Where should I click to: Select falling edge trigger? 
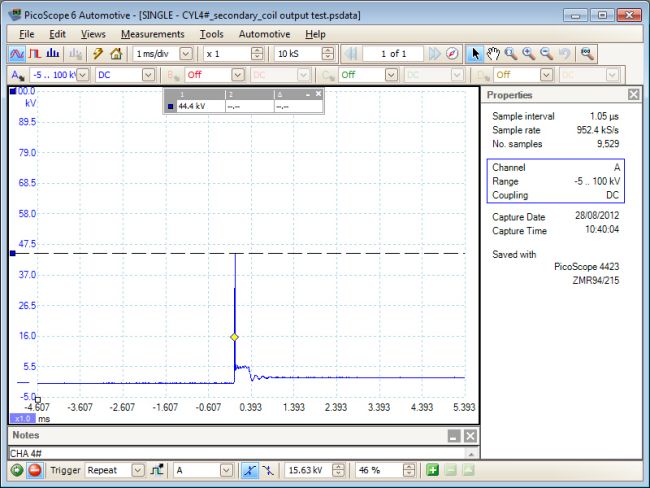(x=268, y=470)
